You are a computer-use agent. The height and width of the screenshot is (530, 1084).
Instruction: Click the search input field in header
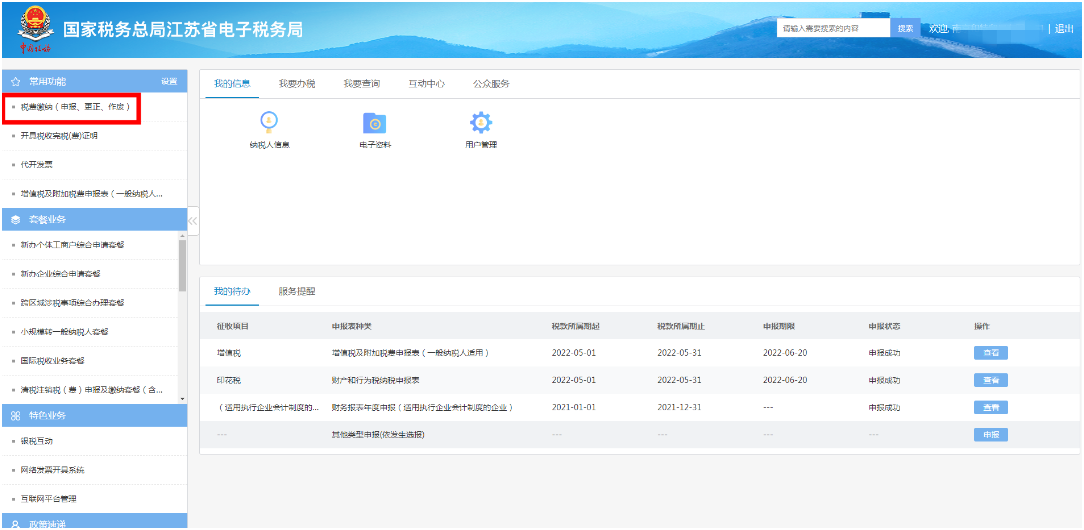833,29
